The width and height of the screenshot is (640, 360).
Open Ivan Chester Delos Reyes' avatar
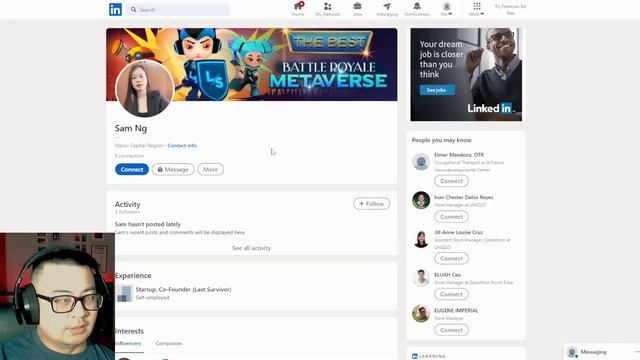click(421, 200)
